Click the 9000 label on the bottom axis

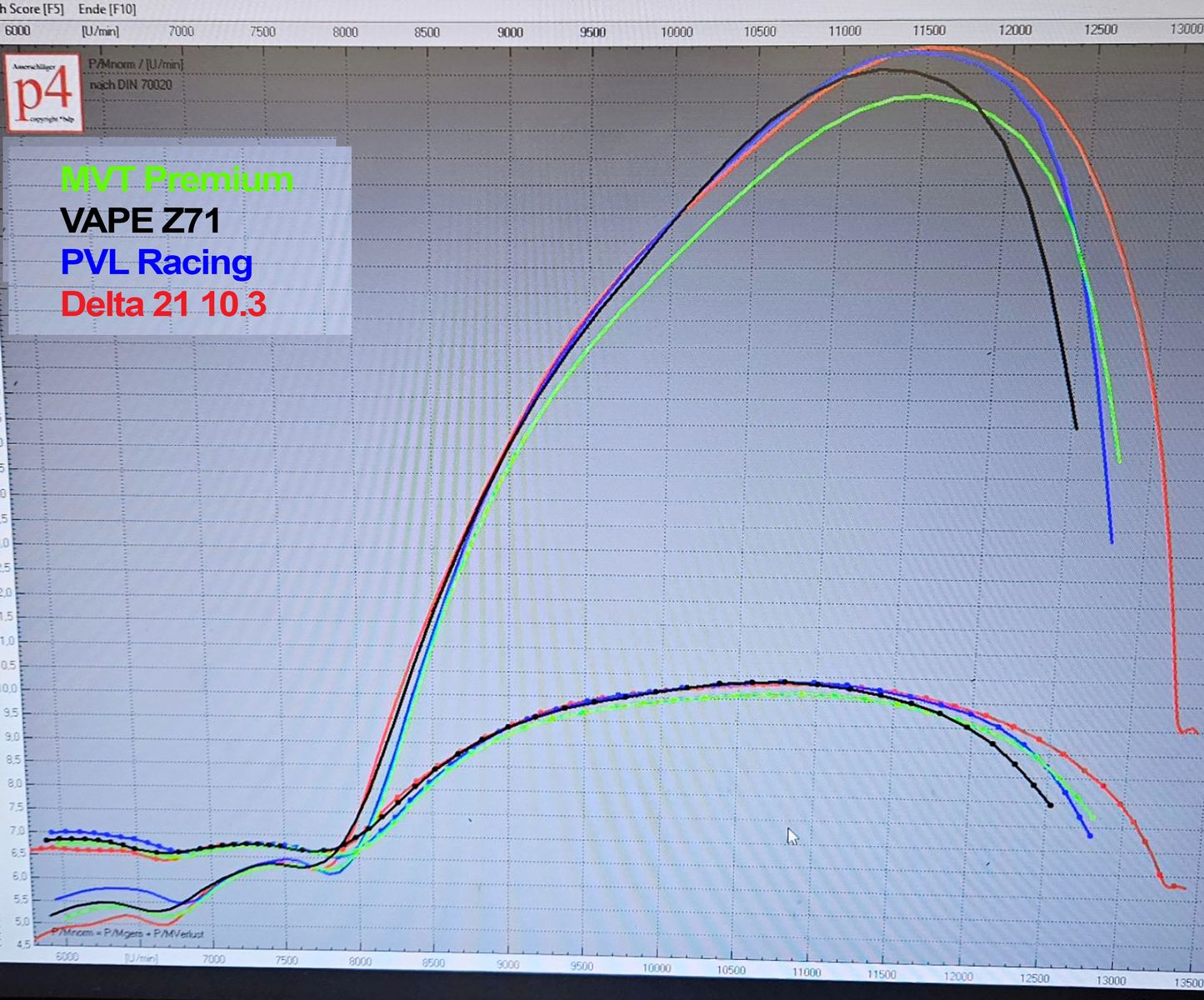507,965
